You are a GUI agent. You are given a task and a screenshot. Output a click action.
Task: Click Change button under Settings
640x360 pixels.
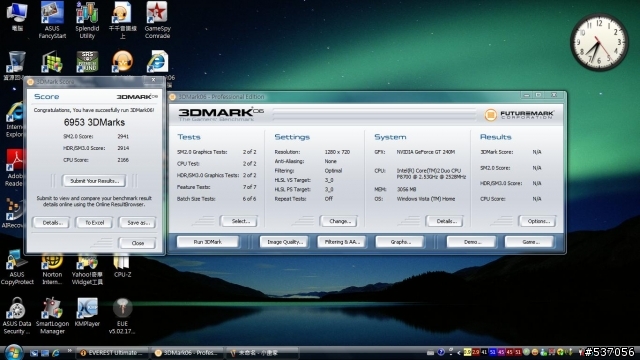[340, 221]
